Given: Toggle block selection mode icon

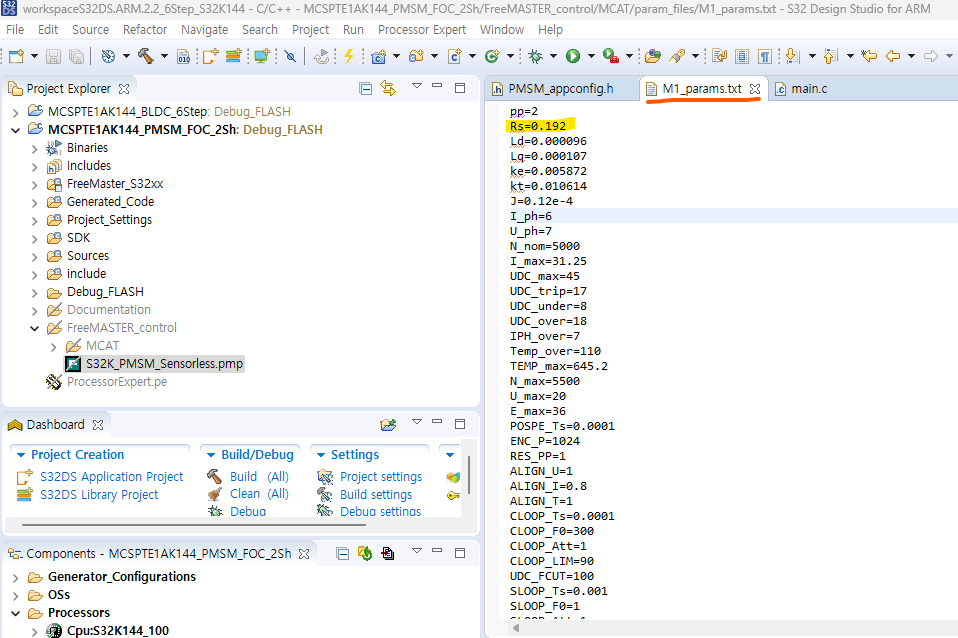Looking at the screenshot, I should [742, 56].
